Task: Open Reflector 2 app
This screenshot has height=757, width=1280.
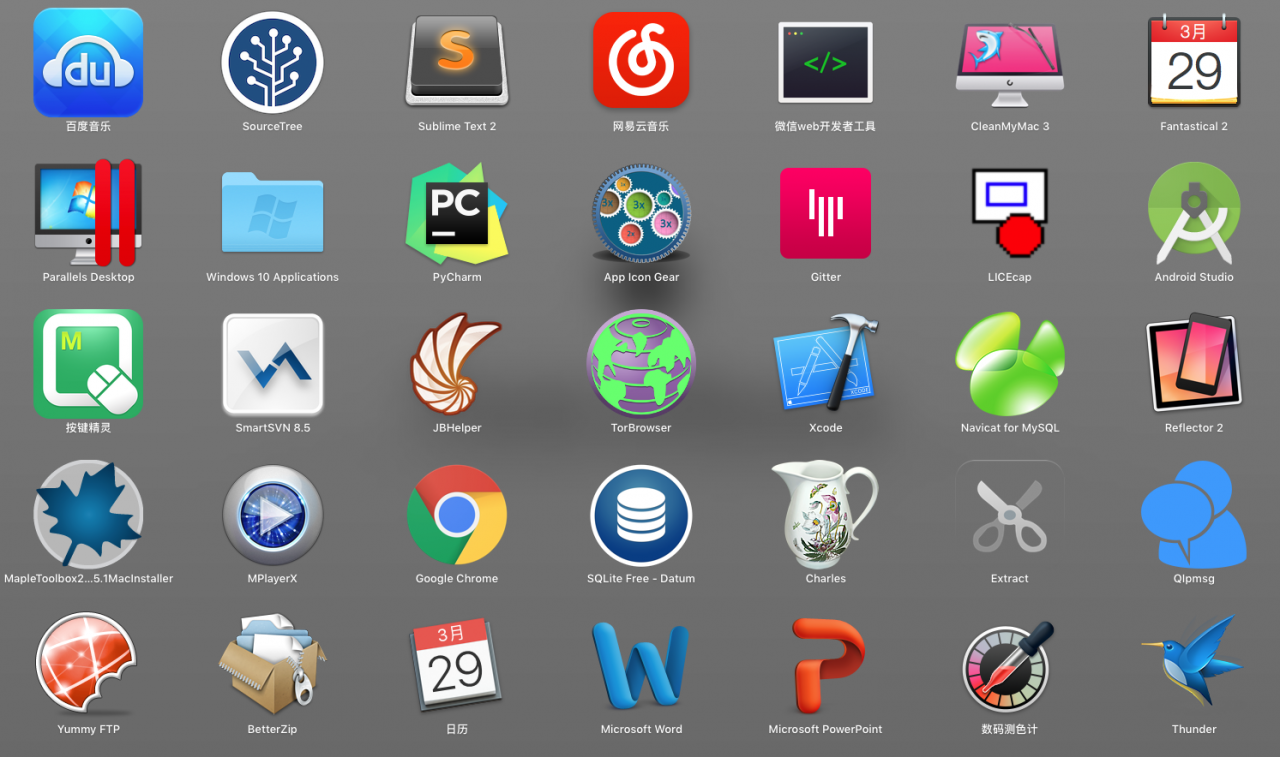Action: (x=1194, y=363)
